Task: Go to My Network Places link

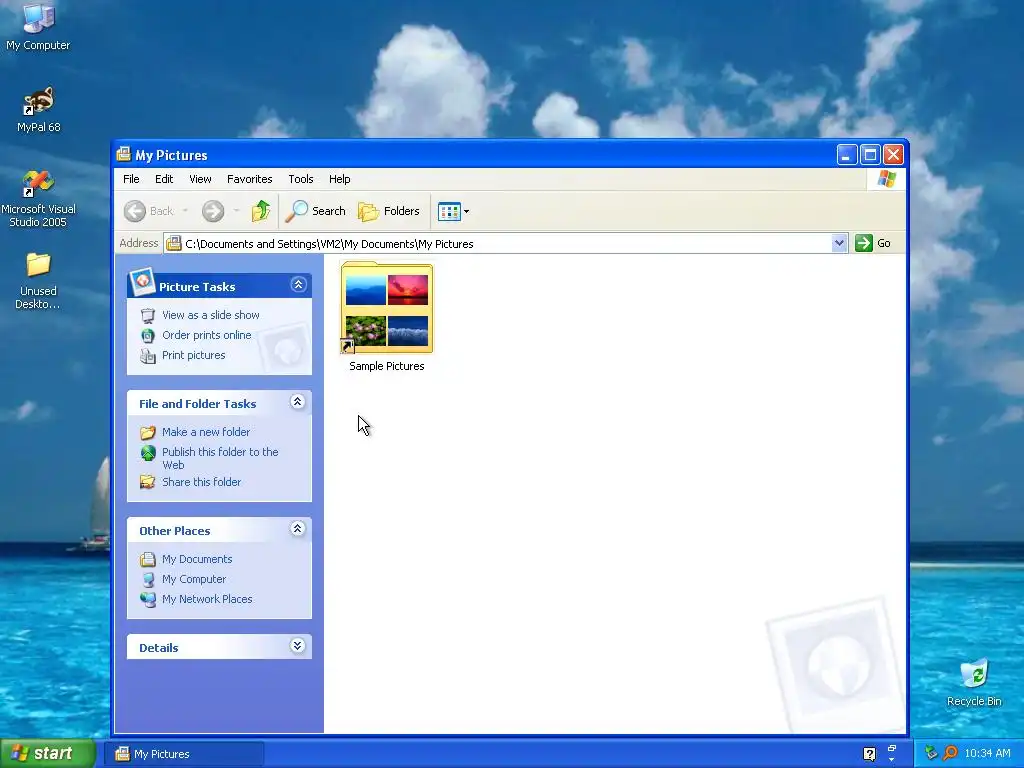Action: [207, 599]
